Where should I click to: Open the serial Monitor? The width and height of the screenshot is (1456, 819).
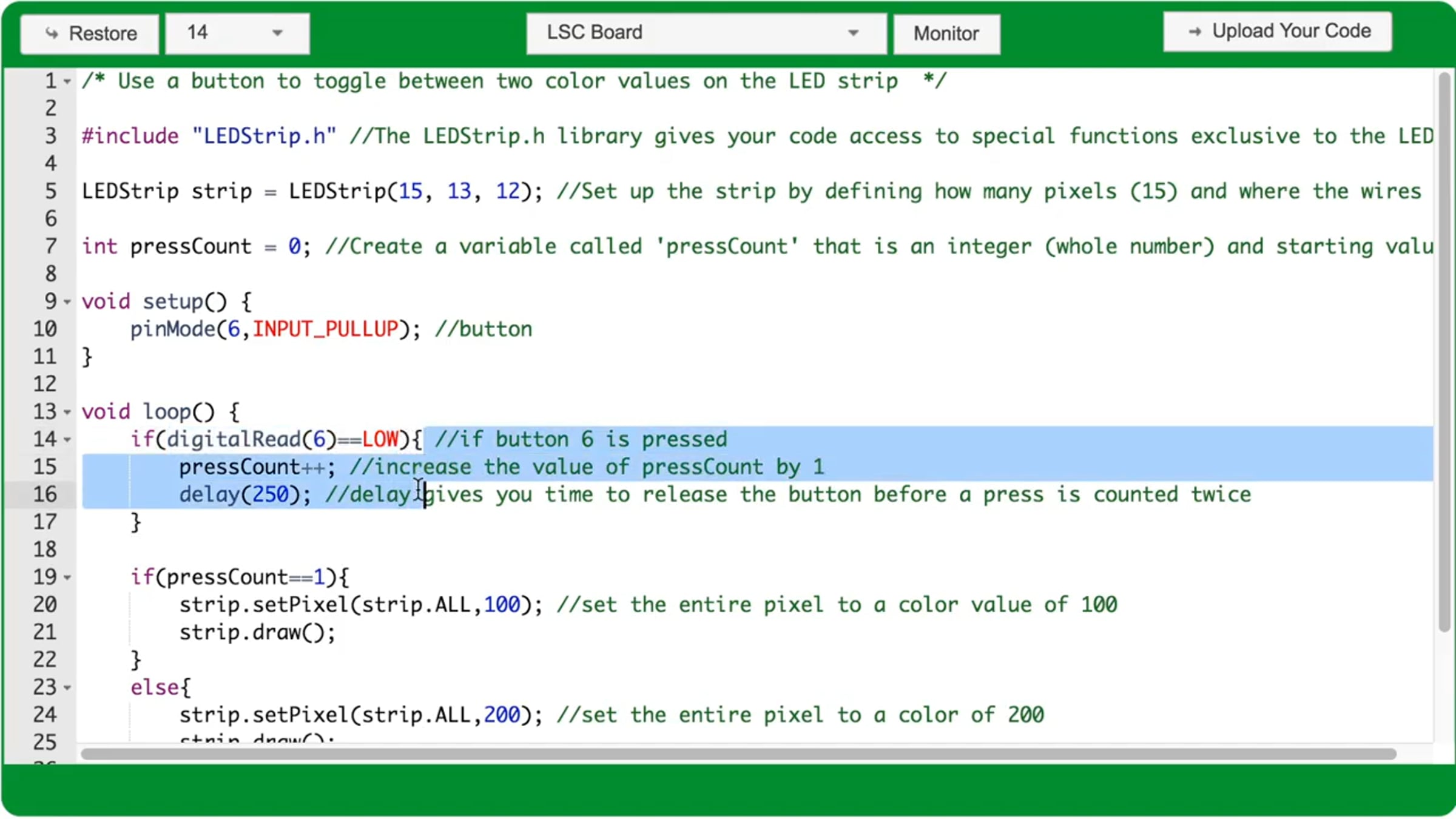(x=946, y=33)
